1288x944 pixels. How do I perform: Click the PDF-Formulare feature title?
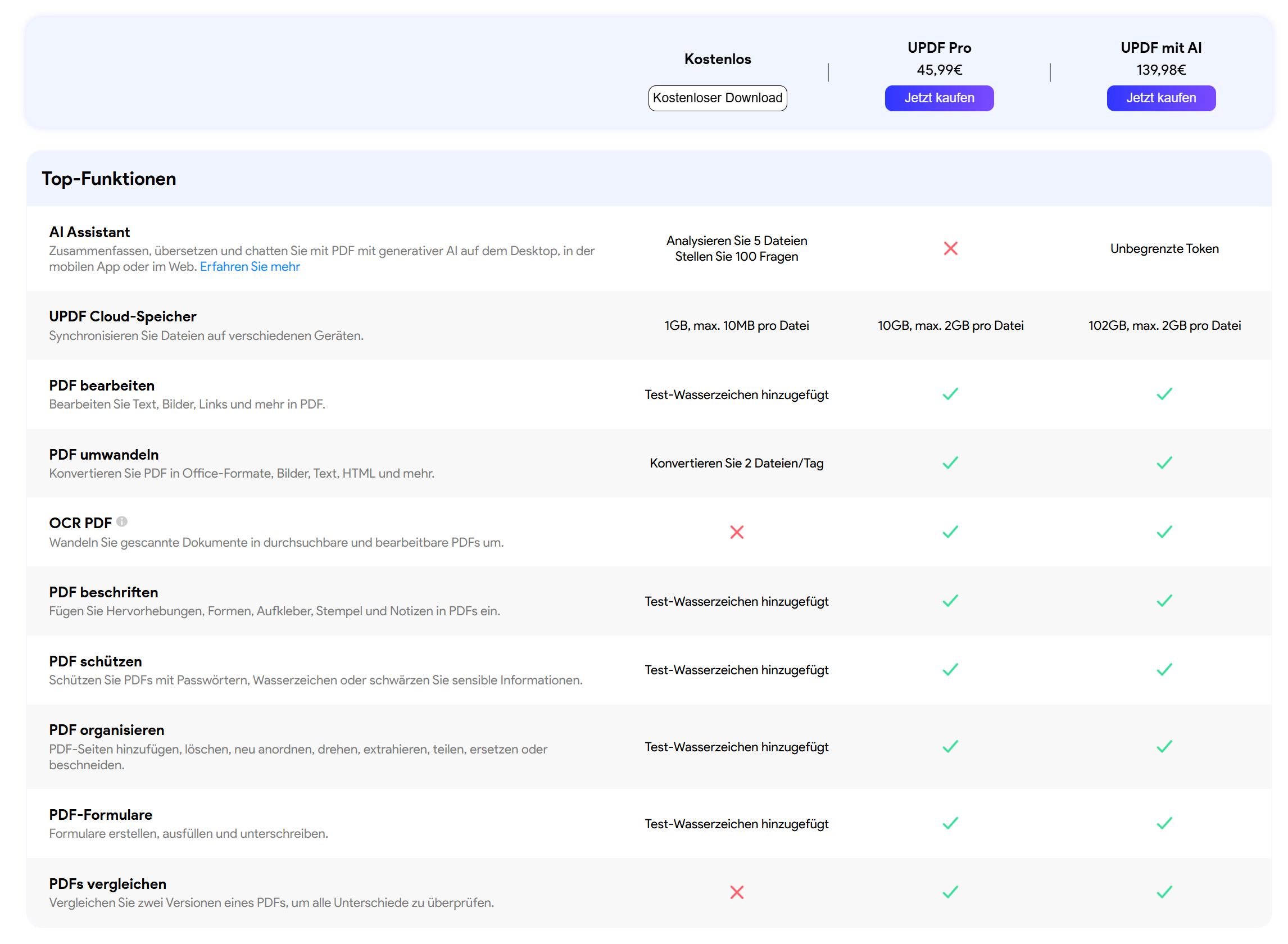point(101,814)
